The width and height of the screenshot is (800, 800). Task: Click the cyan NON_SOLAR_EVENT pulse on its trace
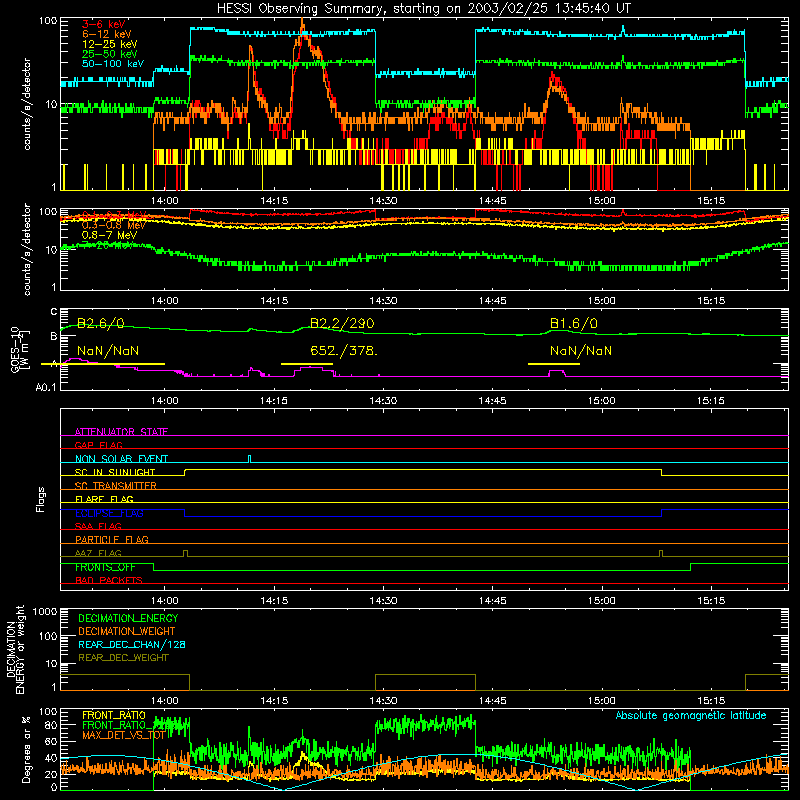249,459
